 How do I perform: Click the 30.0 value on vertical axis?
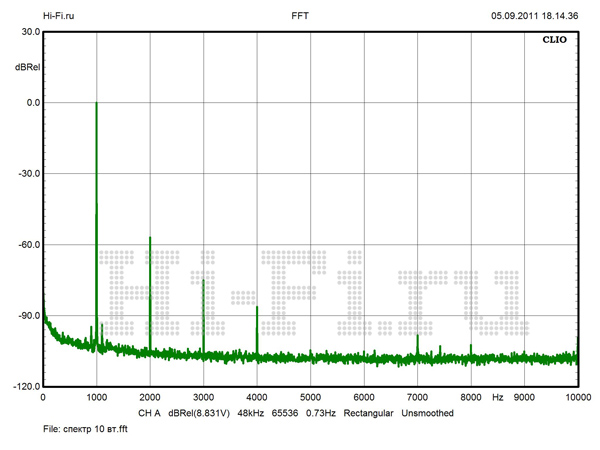pyautogui.click(x=28, y=32)
